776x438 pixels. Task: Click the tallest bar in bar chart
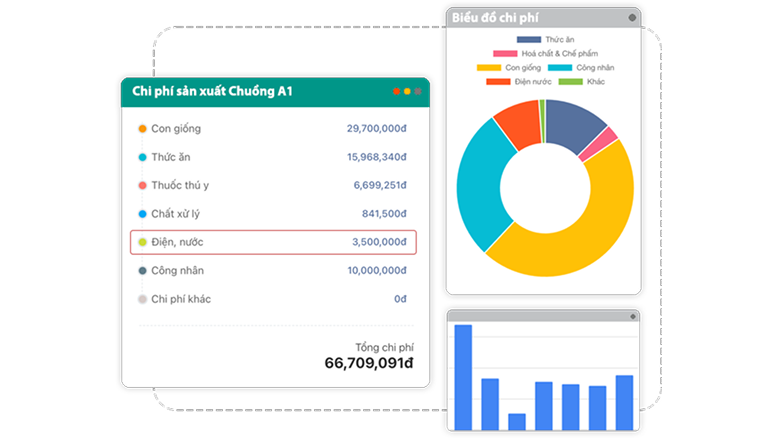click(463, 376)
